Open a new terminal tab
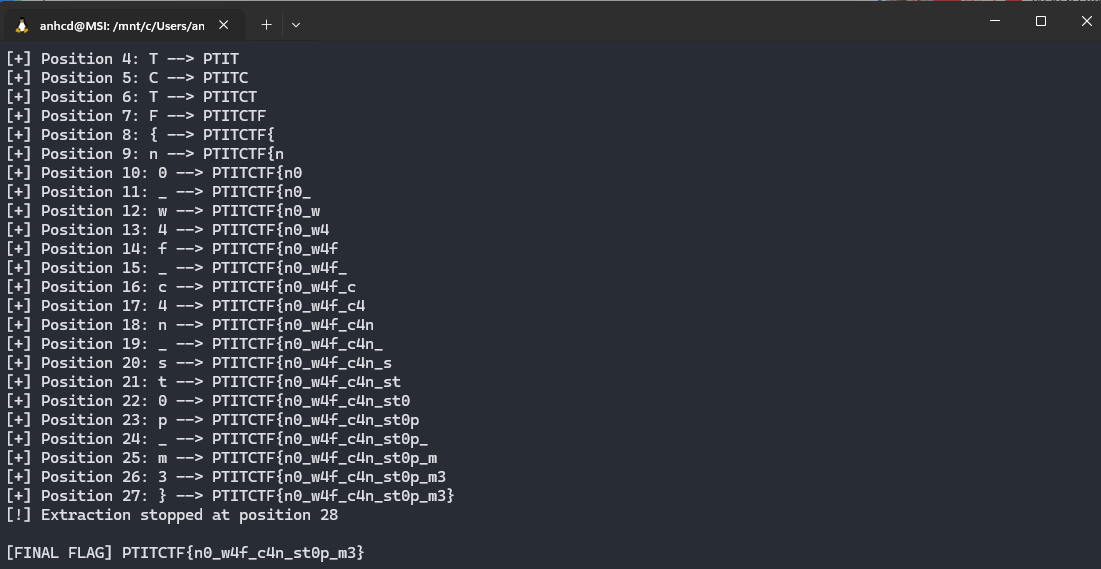 (x=266, y=25)
